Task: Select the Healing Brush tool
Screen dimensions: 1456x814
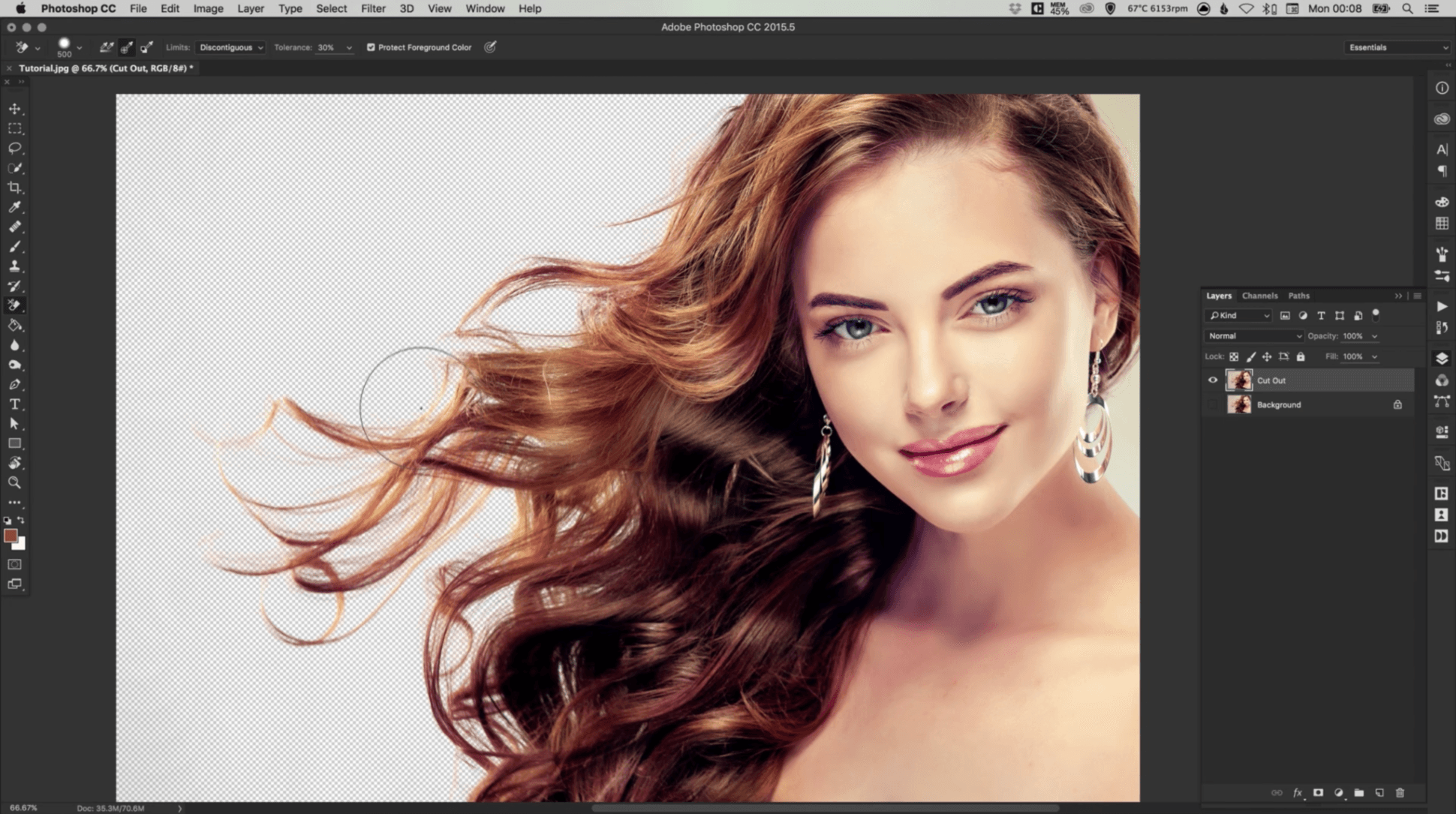Action: pyautogui.click(x=14, y=227)
